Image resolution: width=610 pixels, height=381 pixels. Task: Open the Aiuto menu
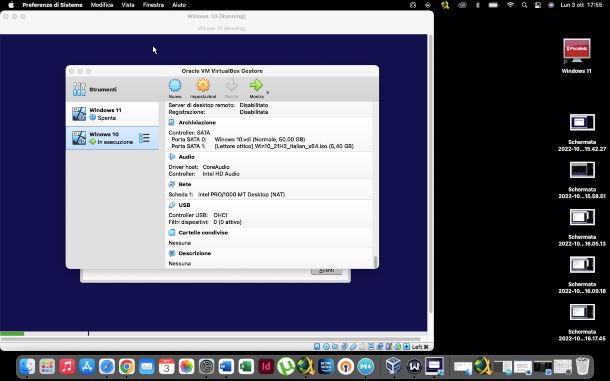click(179, 5)
